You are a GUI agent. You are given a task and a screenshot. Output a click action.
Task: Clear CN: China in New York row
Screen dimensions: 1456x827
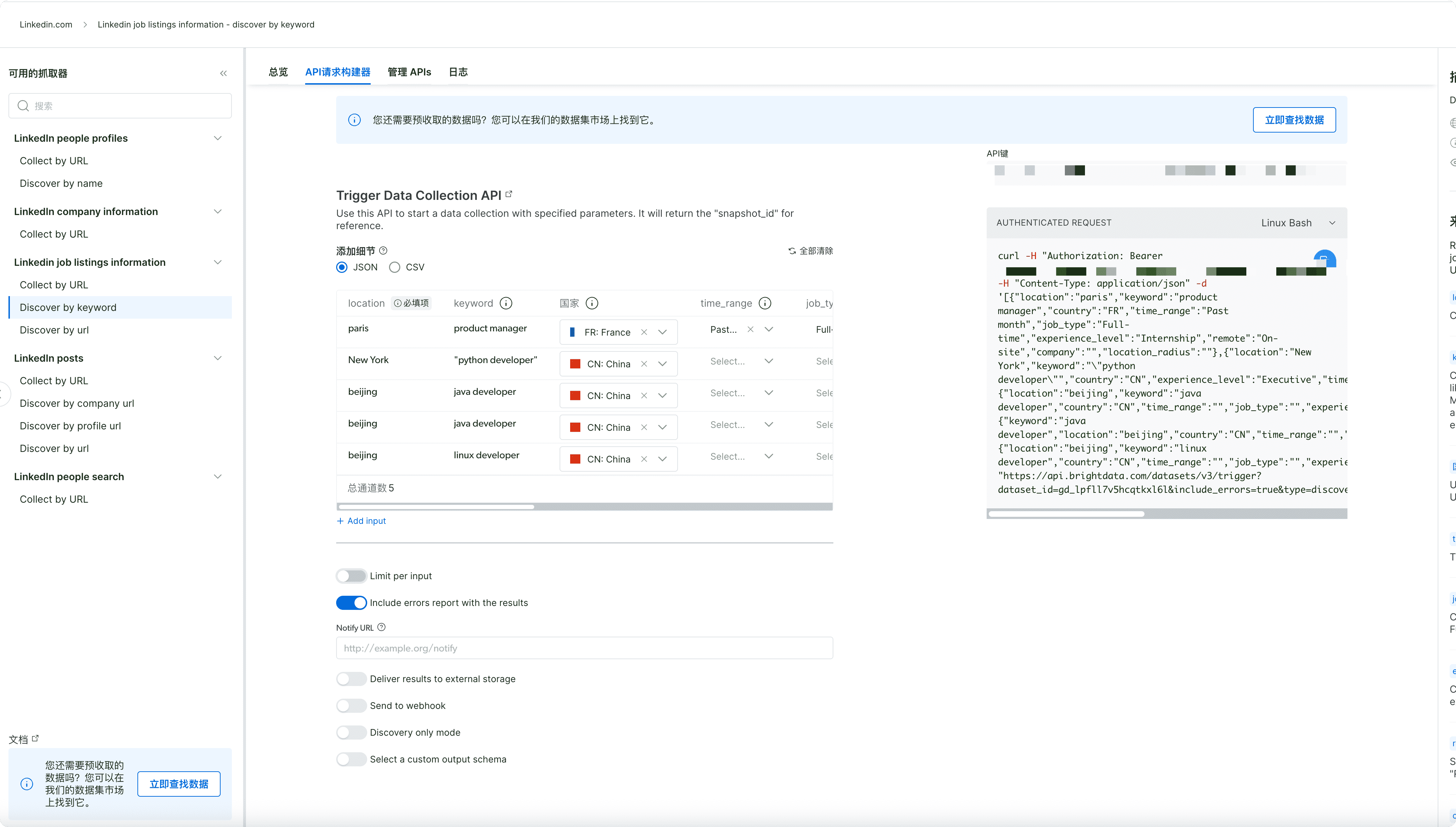(644, 364)
